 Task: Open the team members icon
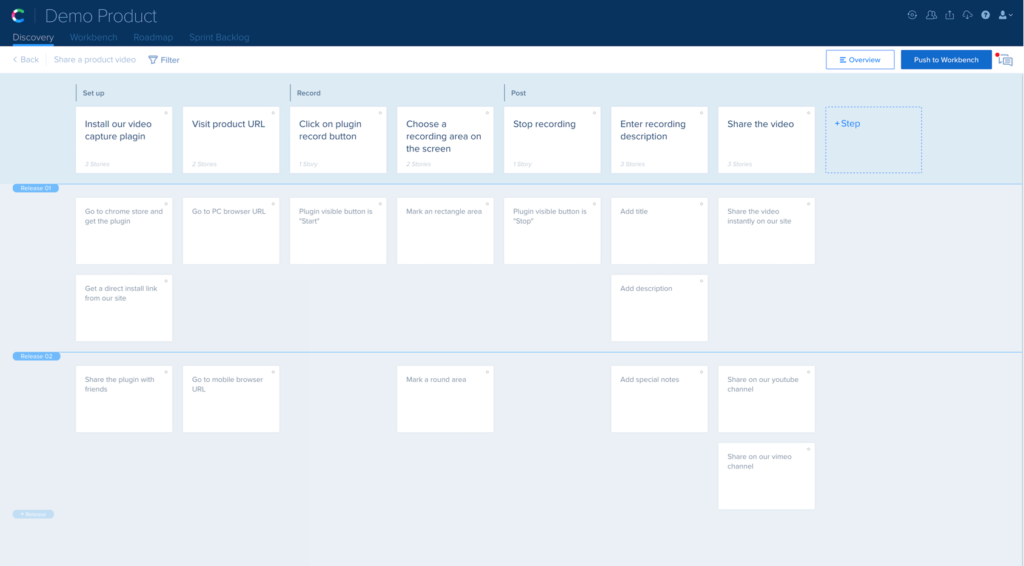[931, 15]
